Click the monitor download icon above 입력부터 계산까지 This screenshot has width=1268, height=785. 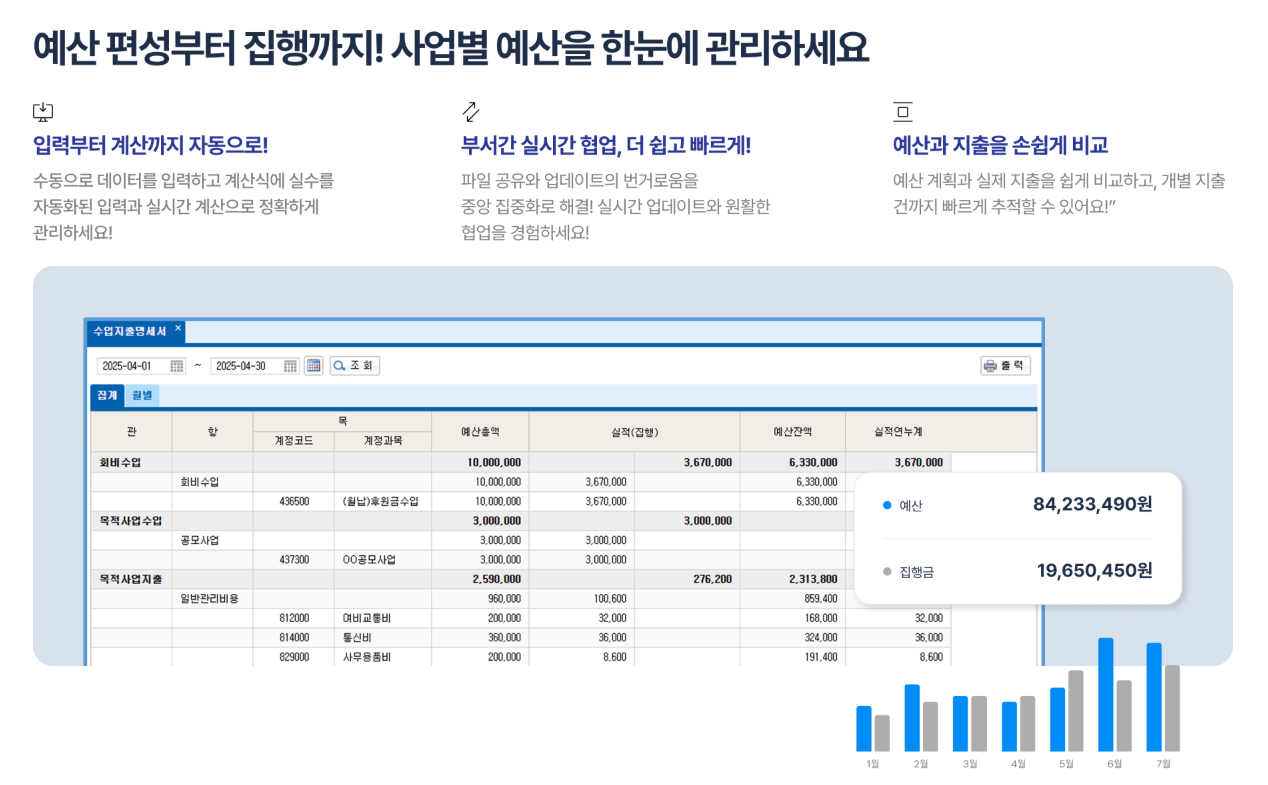[43, 111]
